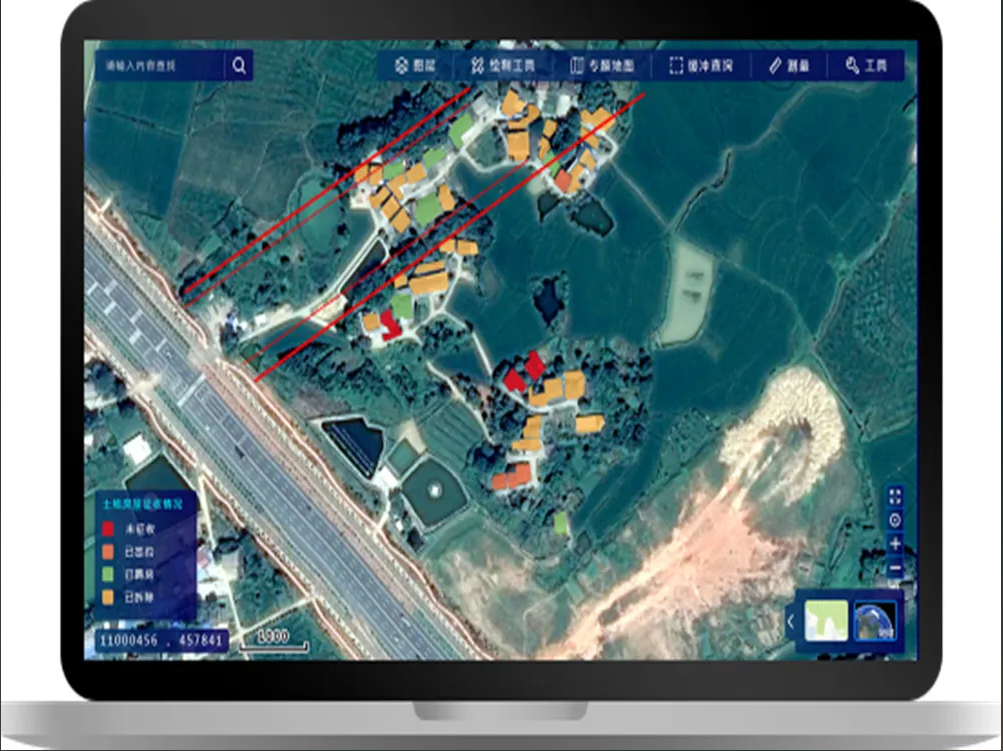This screenshot has height=751, width=1003.
Task: Click the green legend swatch
Action: tap(108, 574)
